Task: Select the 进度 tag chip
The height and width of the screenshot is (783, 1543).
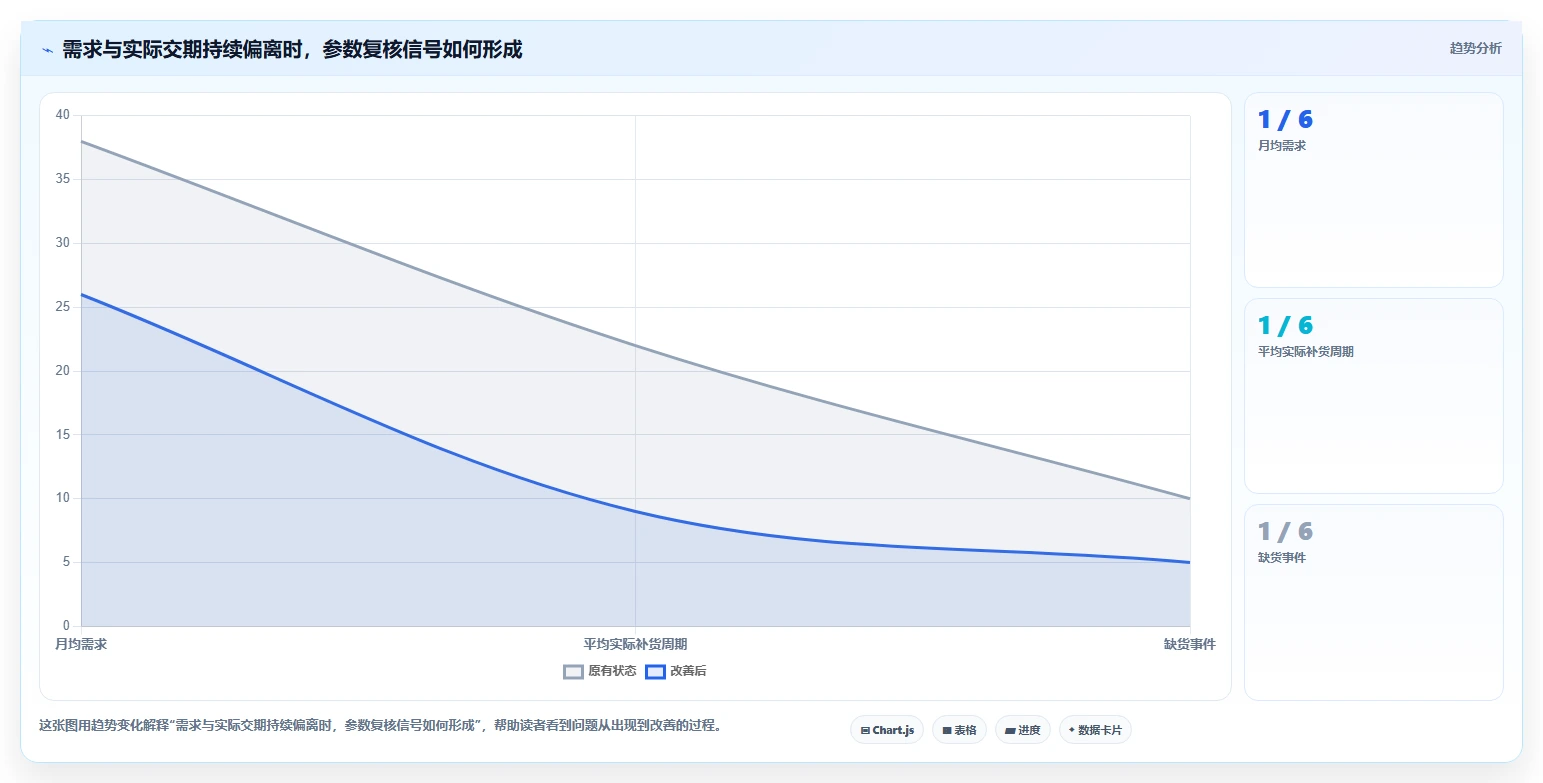Action: 1023,730
